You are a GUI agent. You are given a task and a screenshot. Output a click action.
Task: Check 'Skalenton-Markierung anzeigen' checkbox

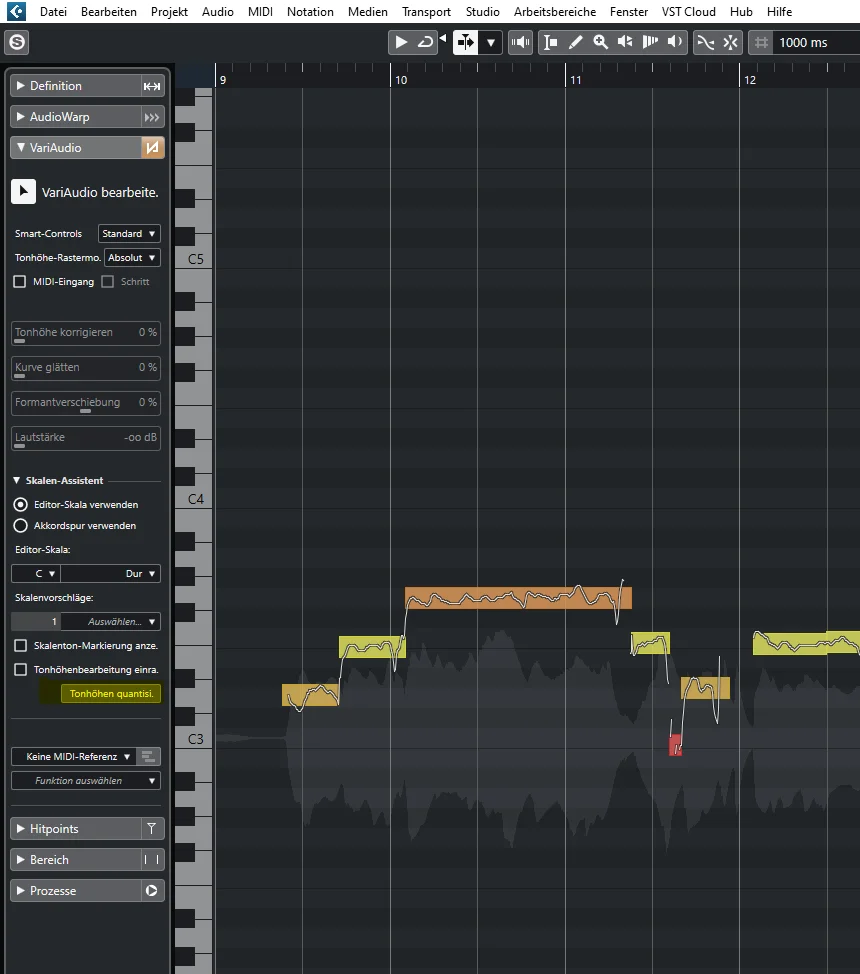pyautogui.click(x=21, y=646)
